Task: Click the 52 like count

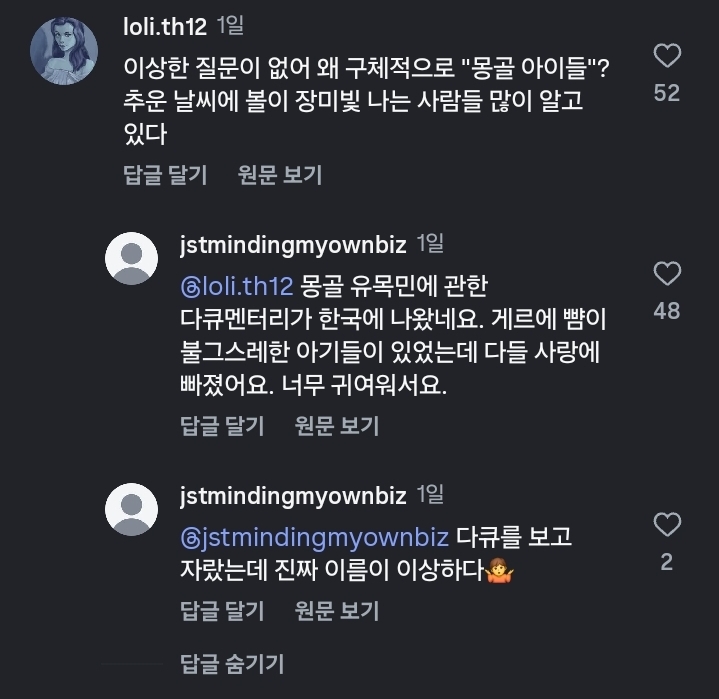Action: pos(666,93)
